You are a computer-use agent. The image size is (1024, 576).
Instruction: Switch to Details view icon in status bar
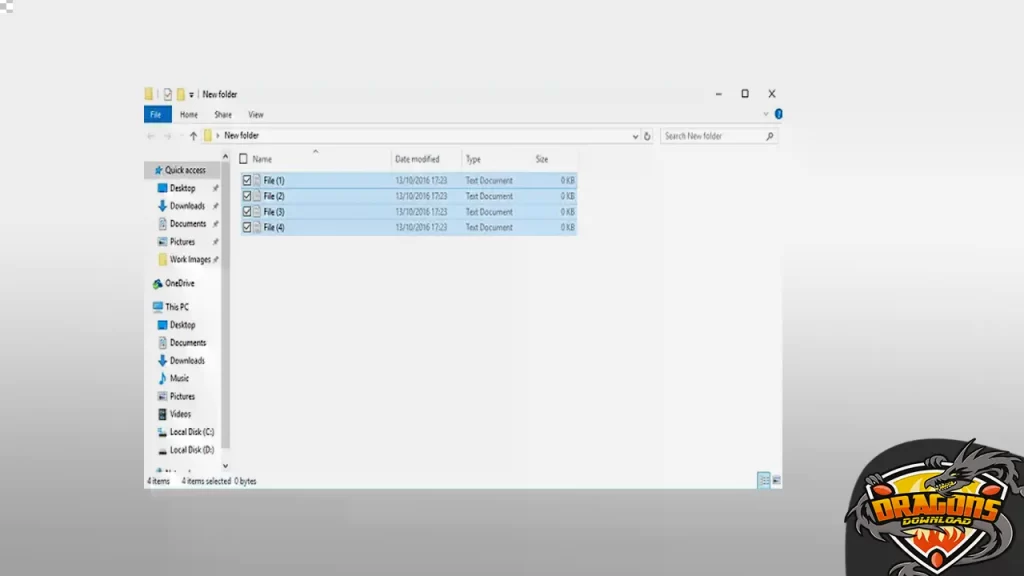pos(764,481)
